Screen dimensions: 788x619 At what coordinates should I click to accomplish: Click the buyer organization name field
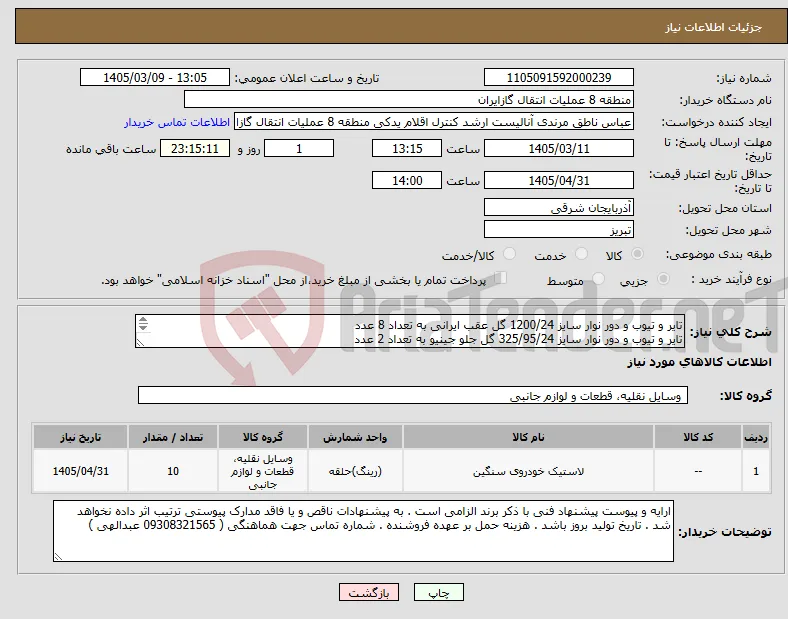409,99
